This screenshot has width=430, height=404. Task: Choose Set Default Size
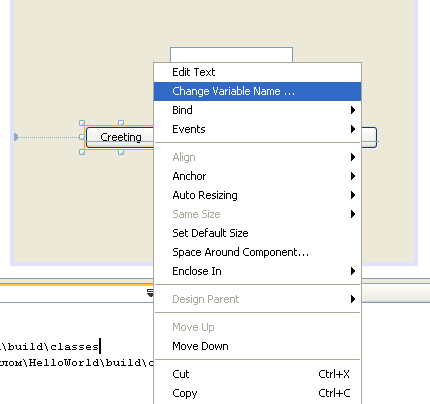(x=257, y=233)
